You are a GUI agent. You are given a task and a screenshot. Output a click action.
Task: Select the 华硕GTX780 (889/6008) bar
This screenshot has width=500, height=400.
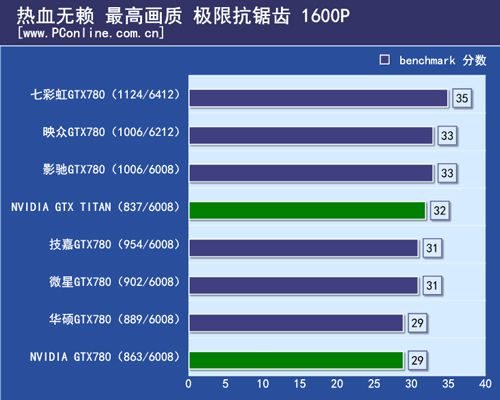click(297, 323)
